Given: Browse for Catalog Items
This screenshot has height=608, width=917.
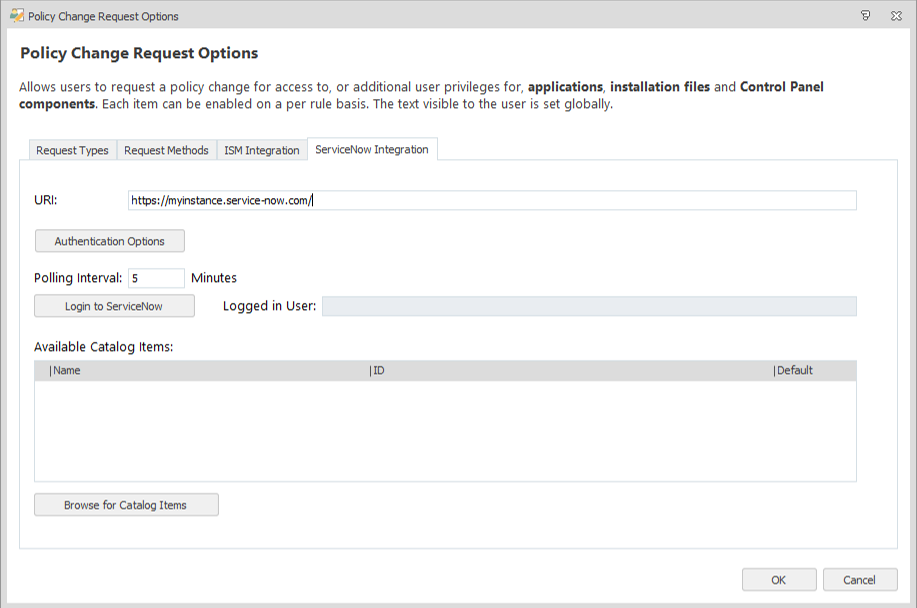Looking at the screenshot, I should (x=126, y=505).
